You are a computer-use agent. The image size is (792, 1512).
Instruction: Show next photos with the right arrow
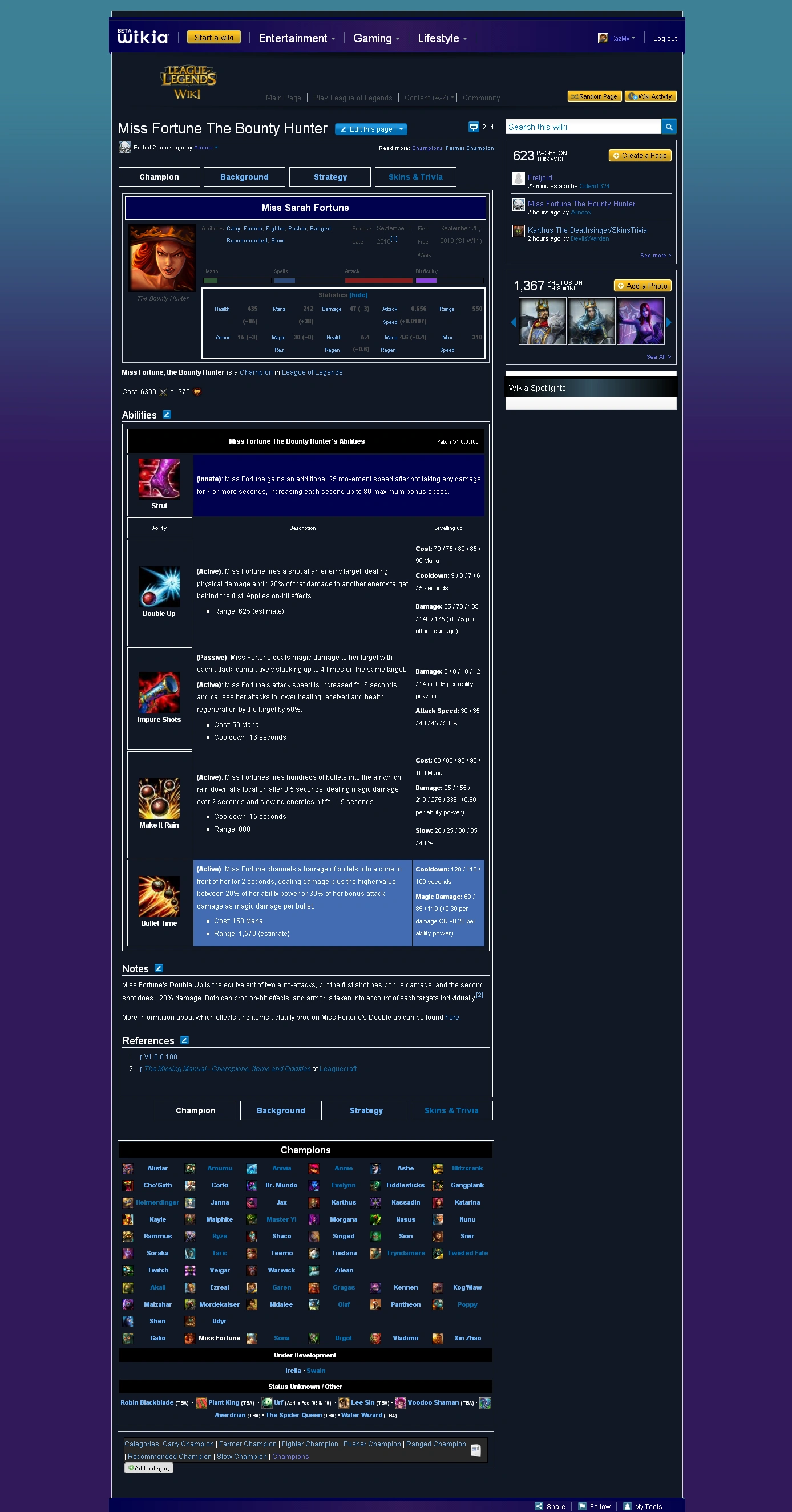click(669, 322)
